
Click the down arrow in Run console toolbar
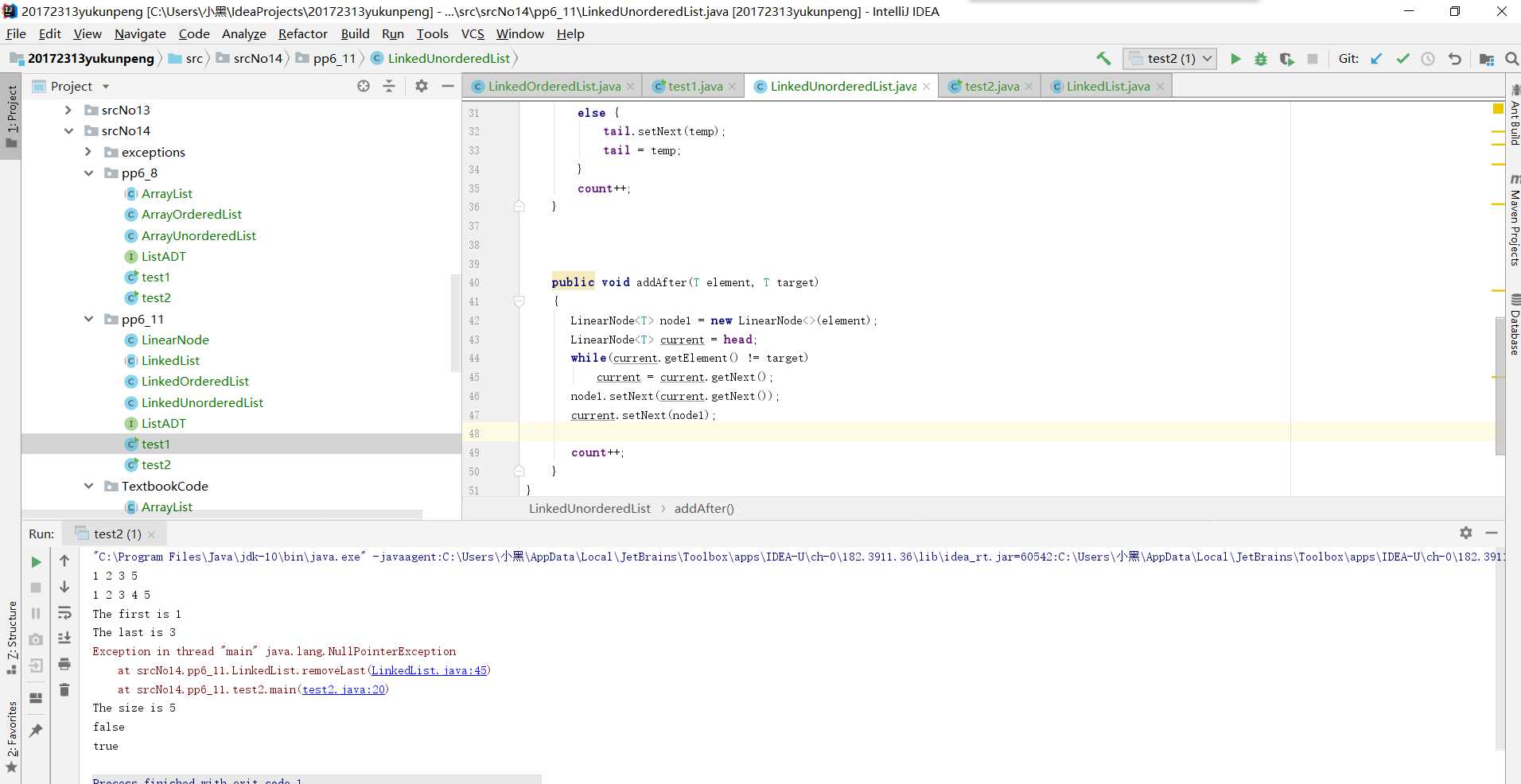tap(64, 587)
